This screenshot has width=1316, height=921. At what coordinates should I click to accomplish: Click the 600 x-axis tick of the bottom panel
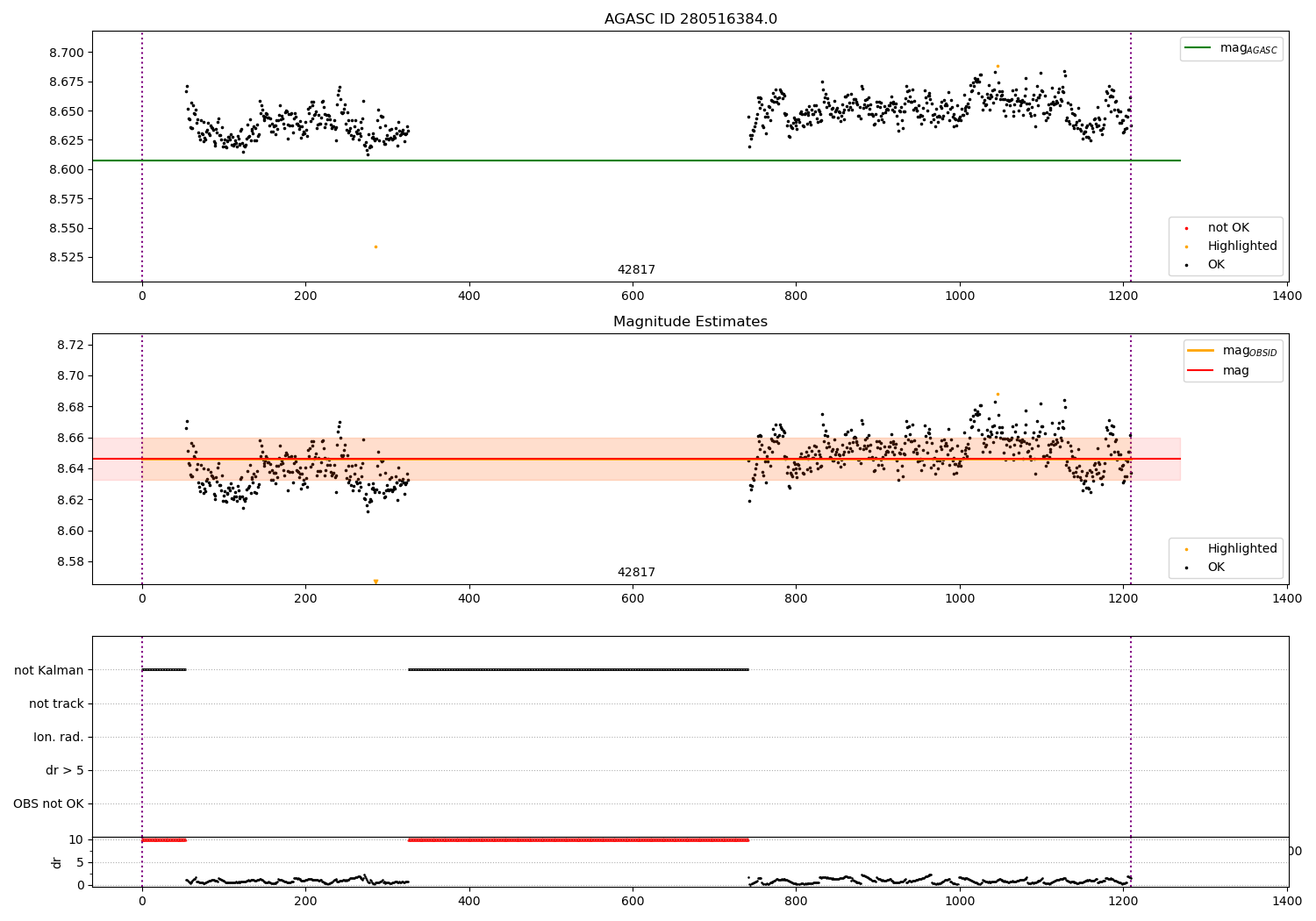(x=633, y=901)
